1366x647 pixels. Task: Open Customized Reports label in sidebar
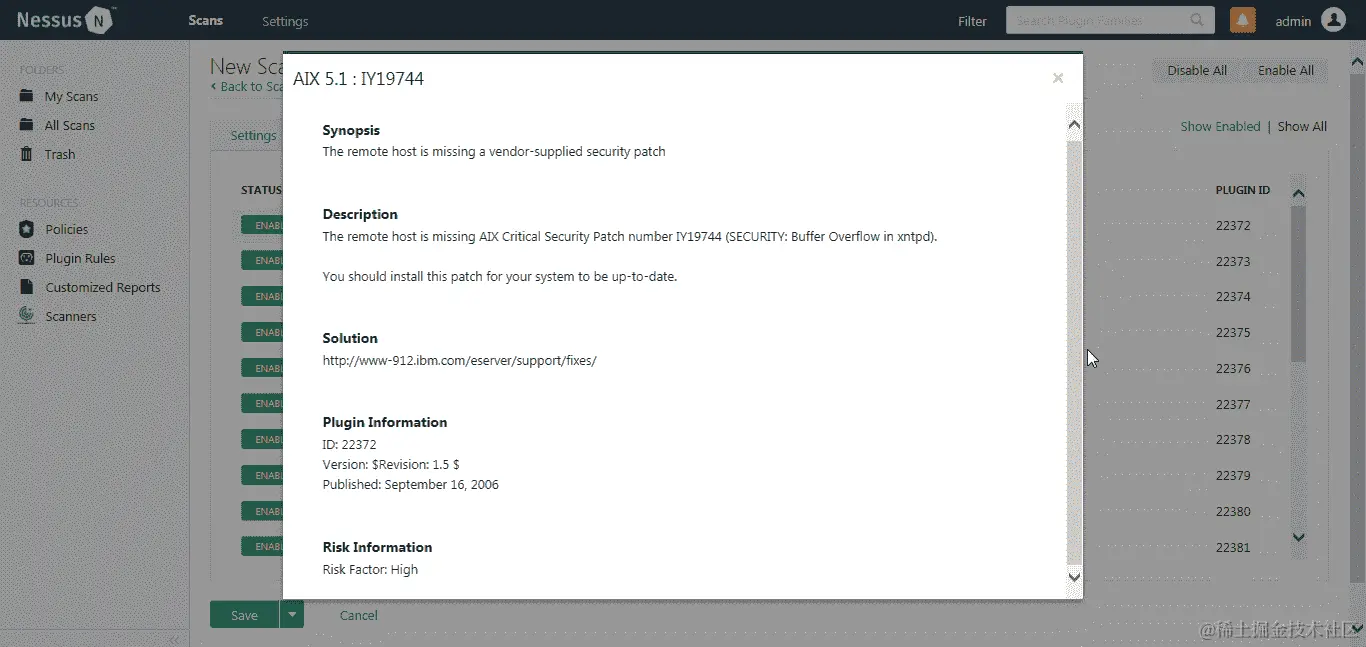pos(103,288)
